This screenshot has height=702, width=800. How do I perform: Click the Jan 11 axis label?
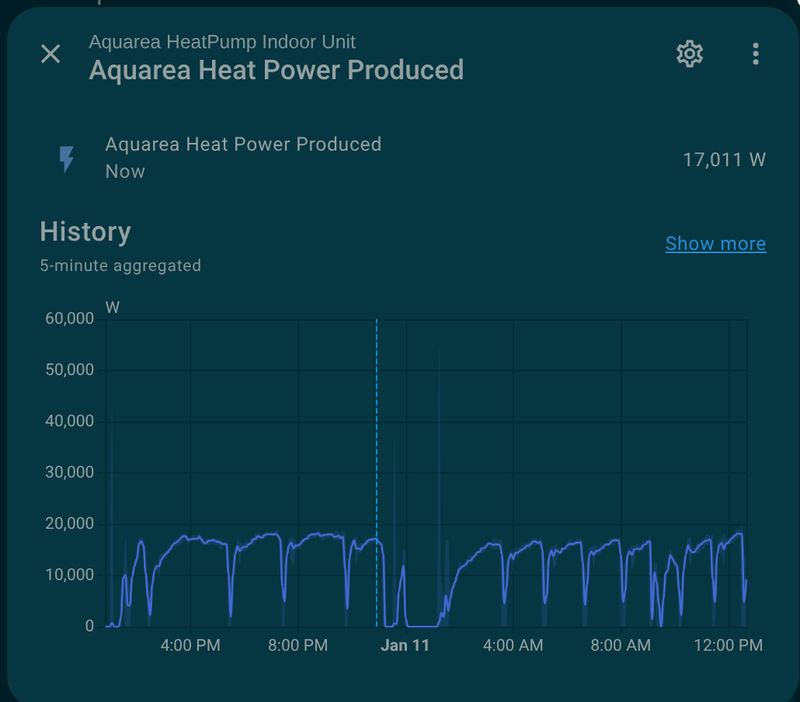(x=405, y=645)
